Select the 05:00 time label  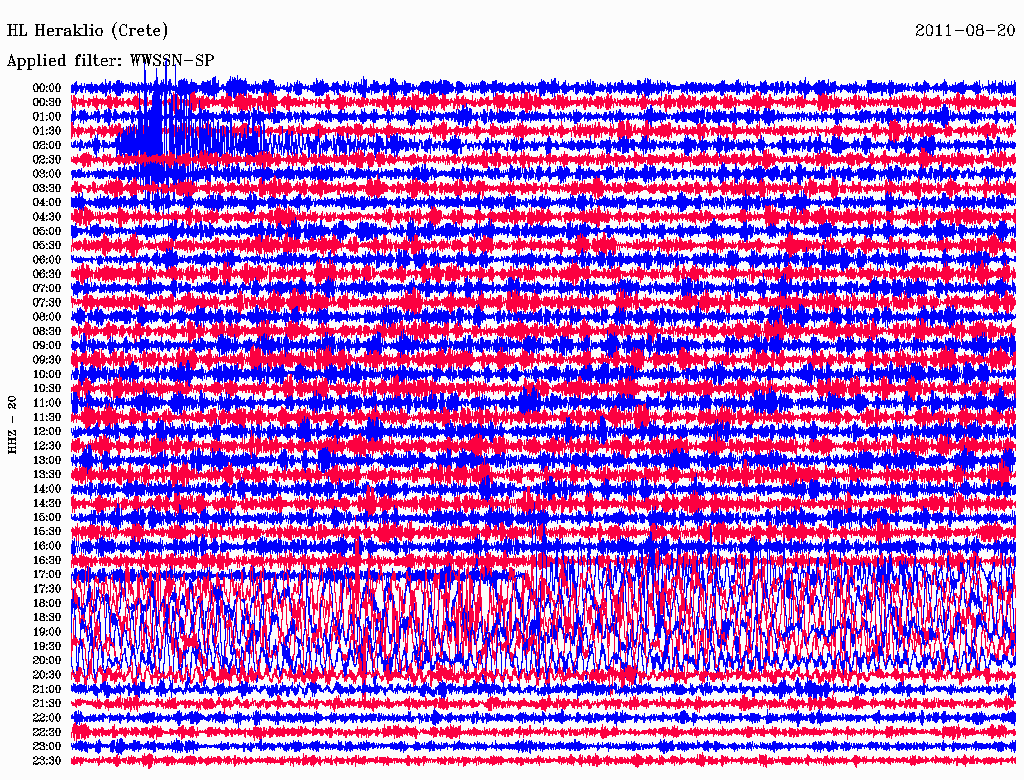point(47,231)
